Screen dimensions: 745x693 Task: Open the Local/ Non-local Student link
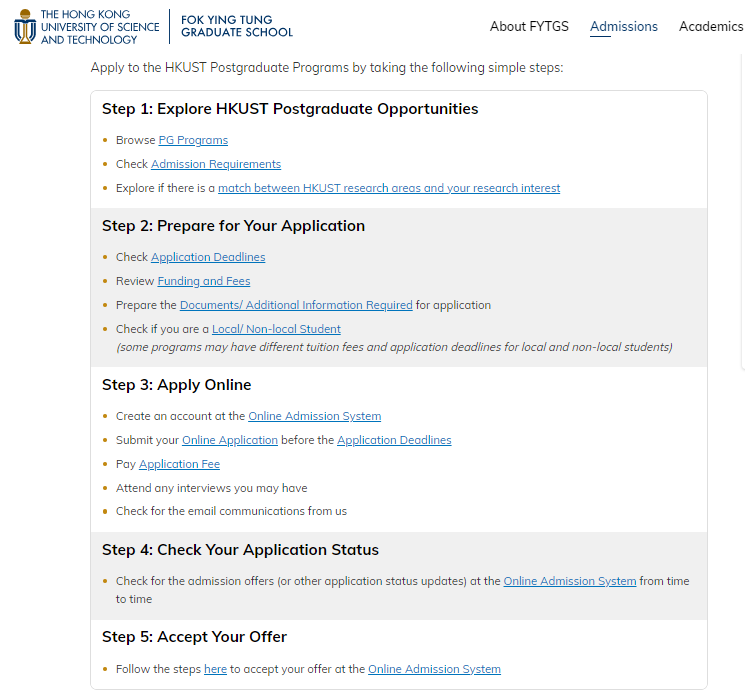pos(276,329)
